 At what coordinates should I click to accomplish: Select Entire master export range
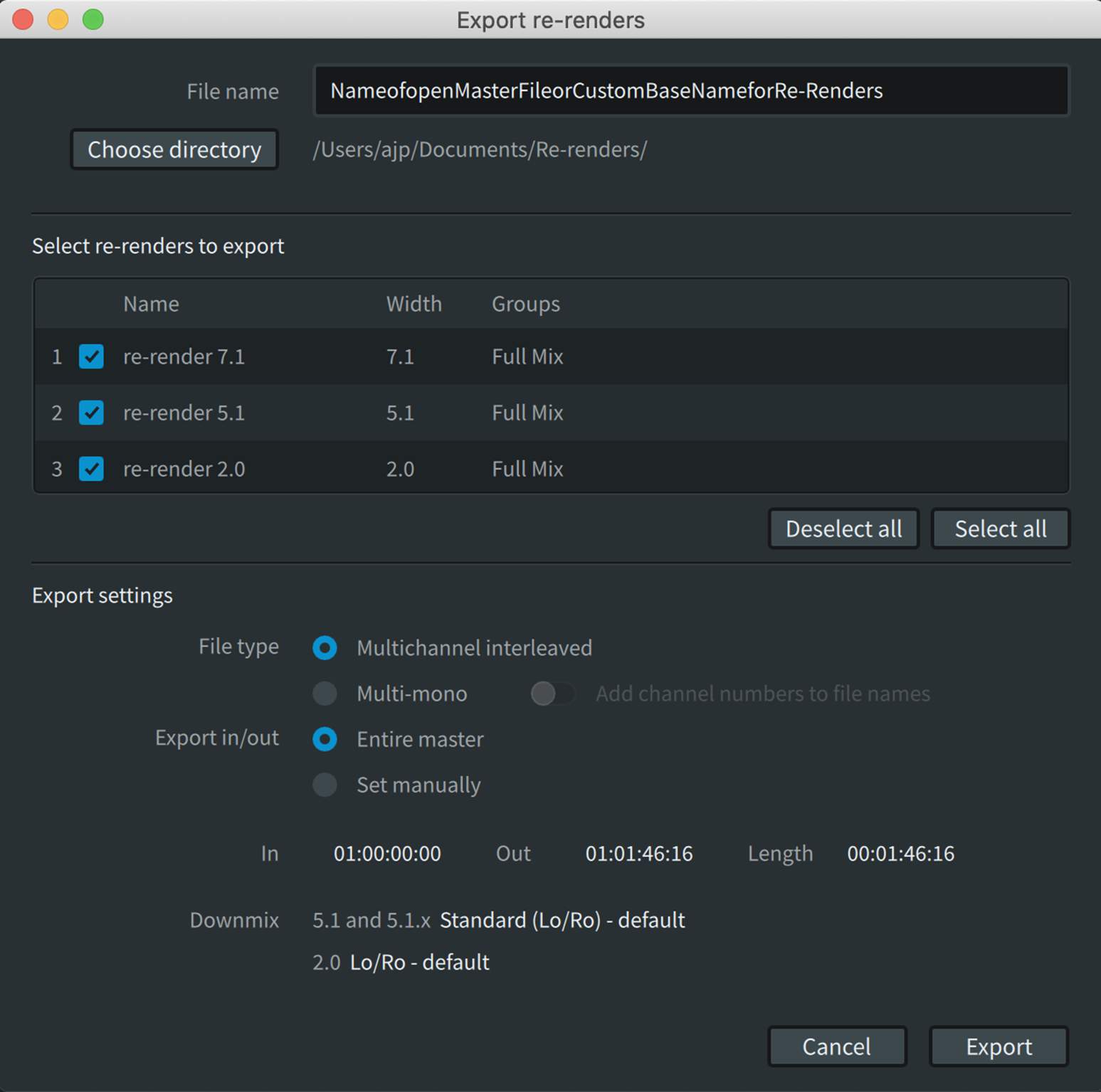(325, 739)
